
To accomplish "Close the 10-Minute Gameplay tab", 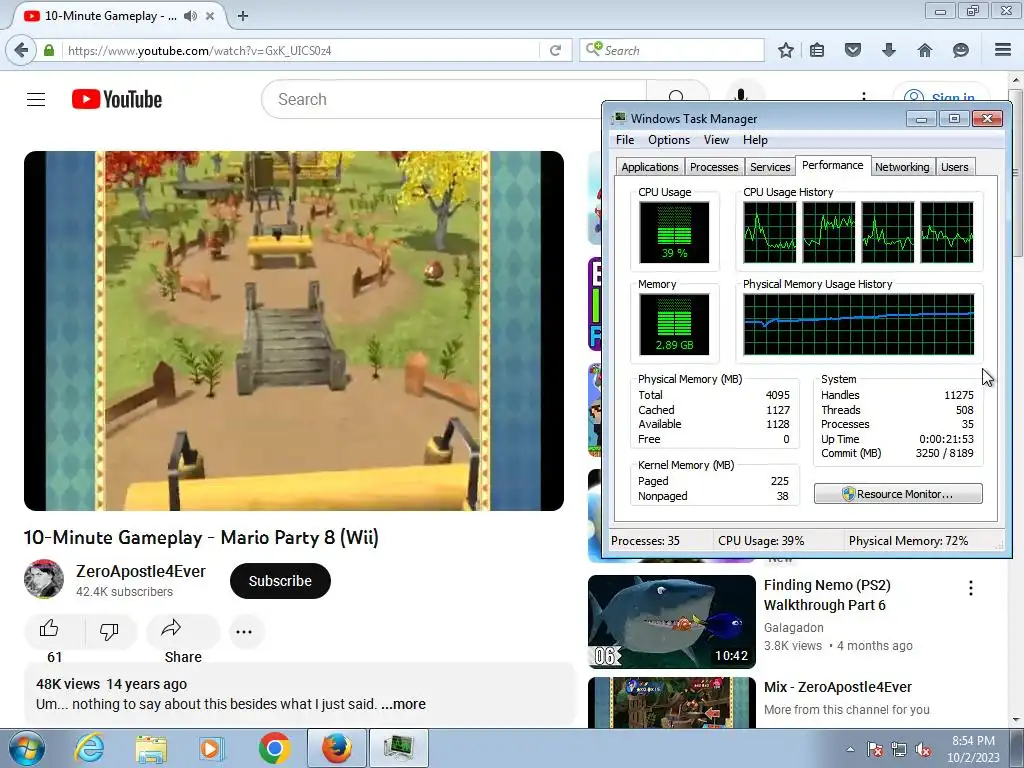I will (210, 16).
